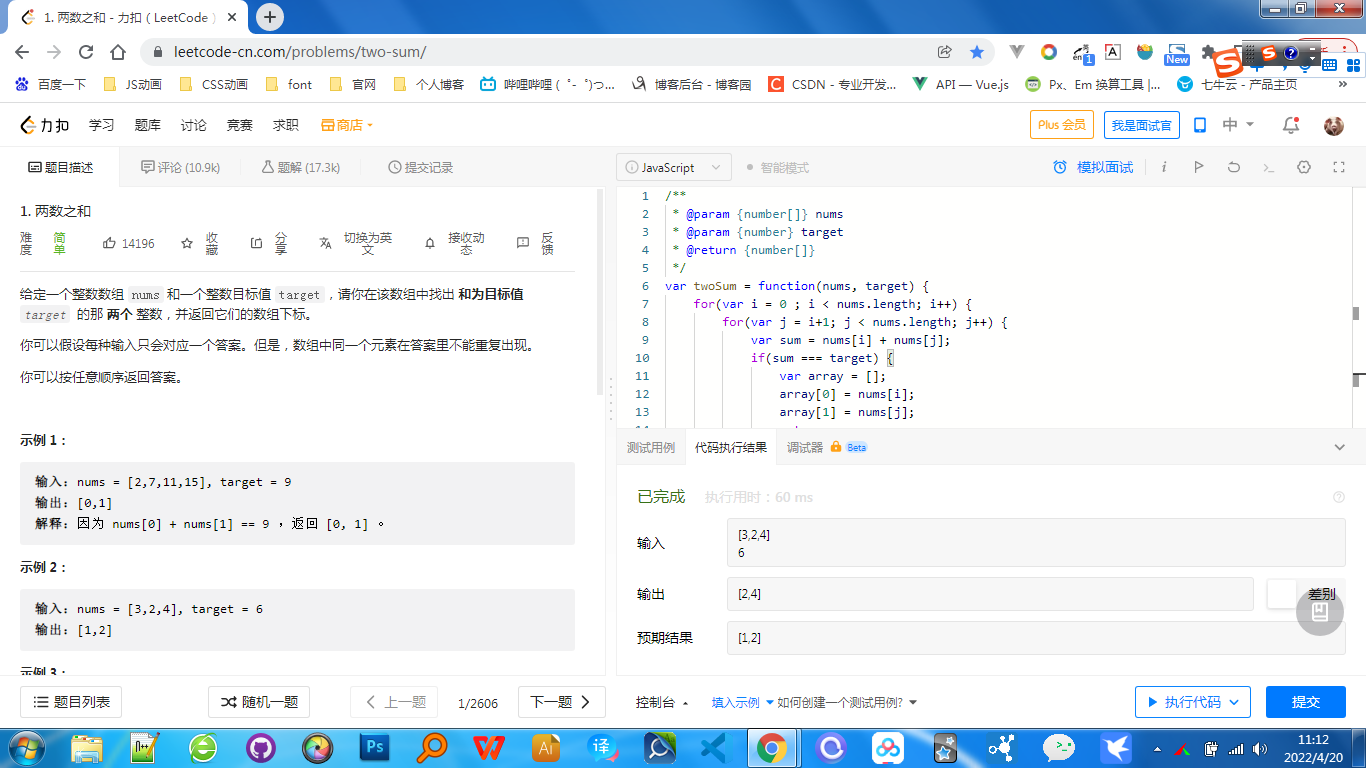The image size is (1366, 768).
Task: Open the user avatar menu
Action: tap(1333, 125)
